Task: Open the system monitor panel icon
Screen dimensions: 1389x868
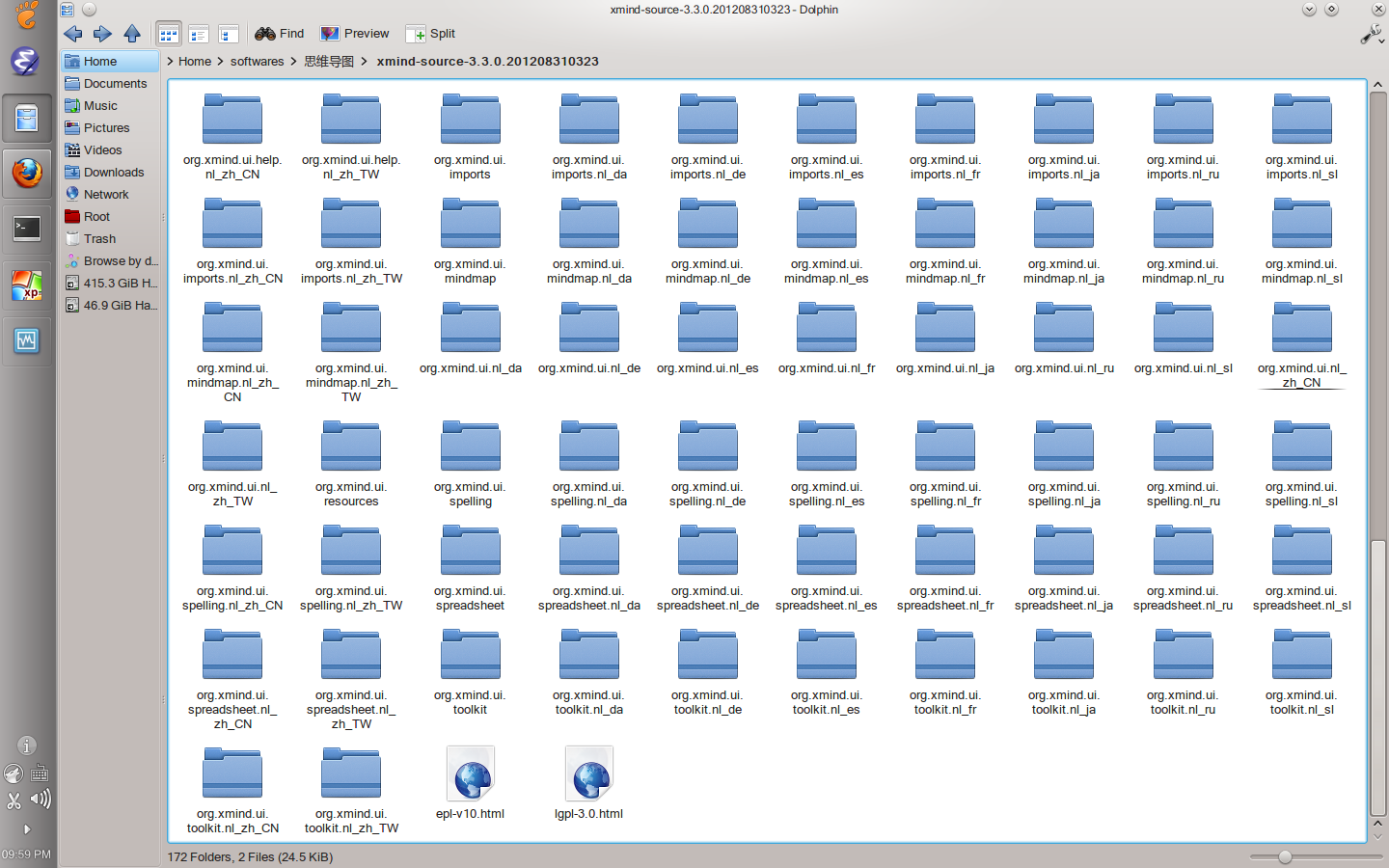Action: 27,340
